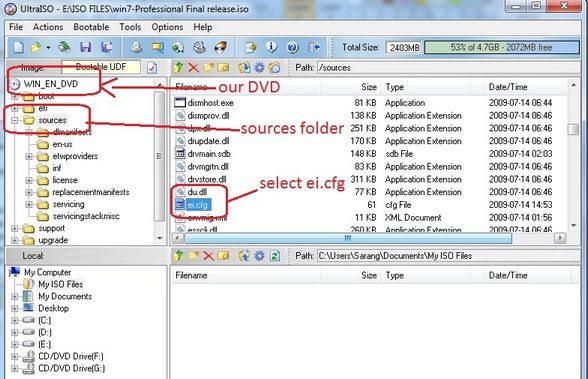Image resolution: width=588 pixels, height=379 pixels.
Task: Click the vertical scrollbar down arrow of file list
Action: (x=573, y=226)
